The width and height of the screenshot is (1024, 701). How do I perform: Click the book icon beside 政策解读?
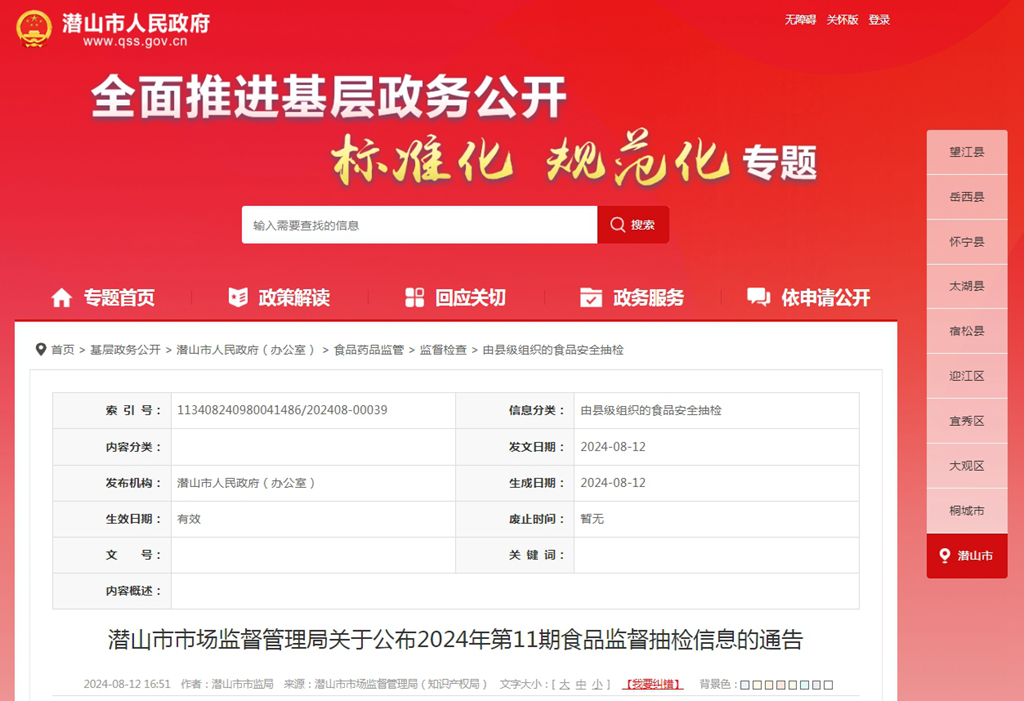pos(238,297)
